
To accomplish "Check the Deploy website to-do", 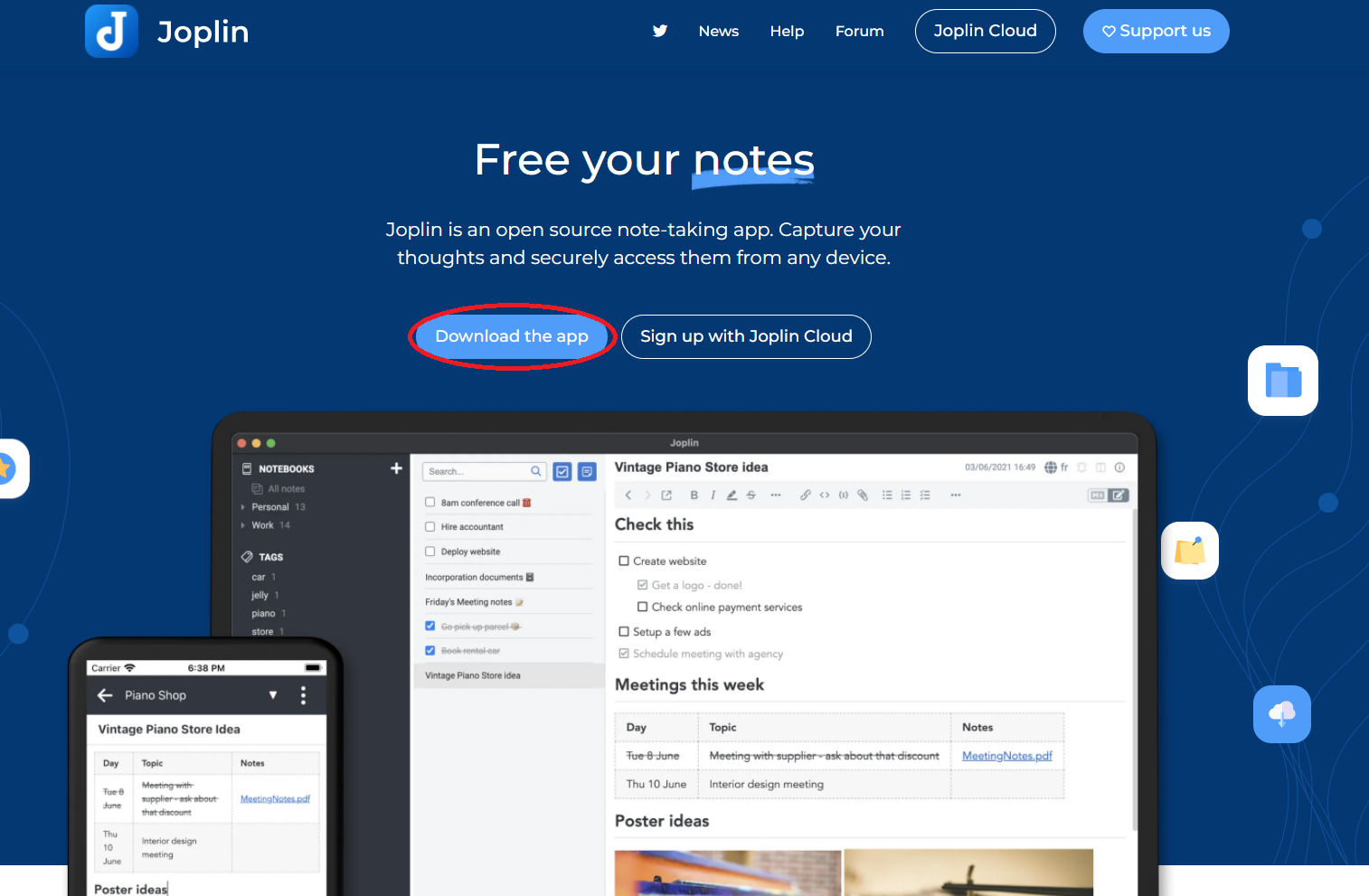I will click(x=430, y=552).
